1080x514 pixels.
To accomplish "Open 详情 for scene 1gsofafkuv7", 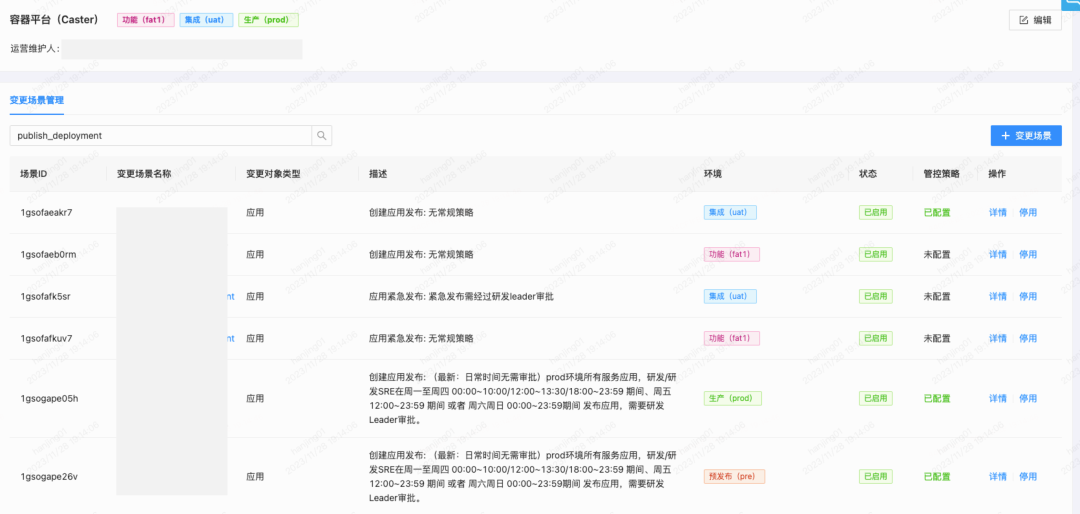I will tap(997, 339).
